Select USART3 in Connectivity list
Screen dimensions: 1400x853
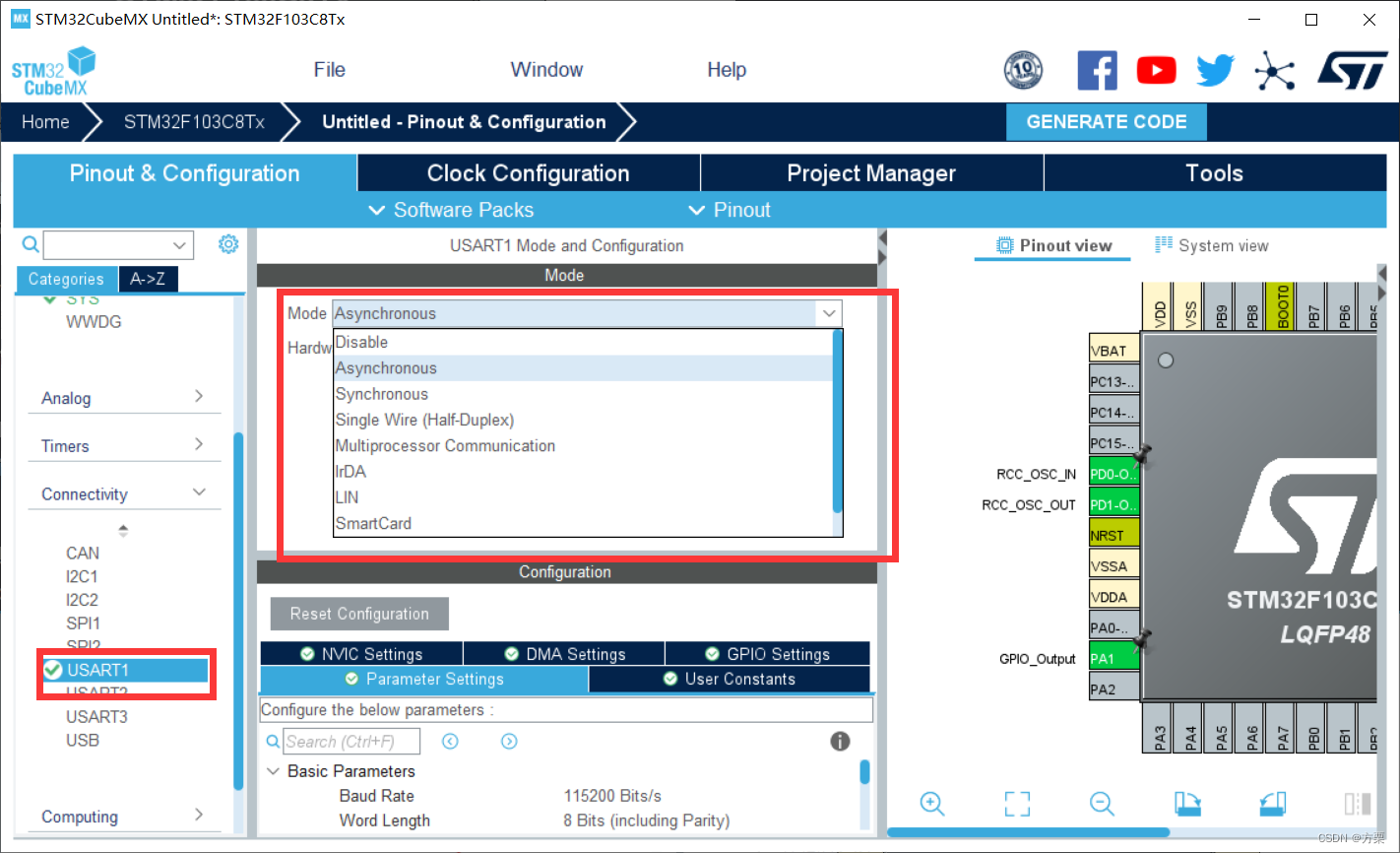click(x=96, y=716)
